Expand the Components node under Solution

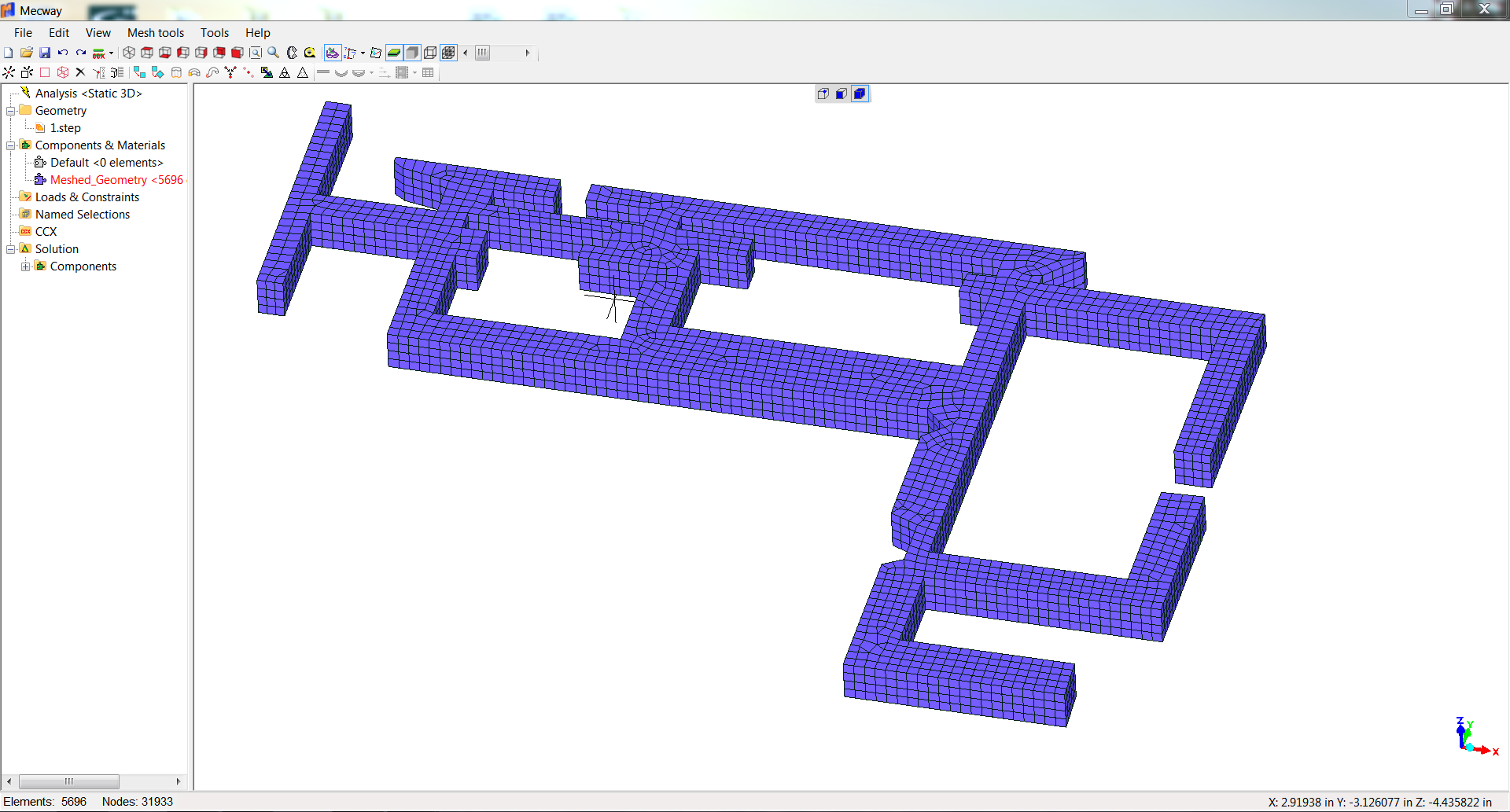pyautogui.click(x=26, y=266)
